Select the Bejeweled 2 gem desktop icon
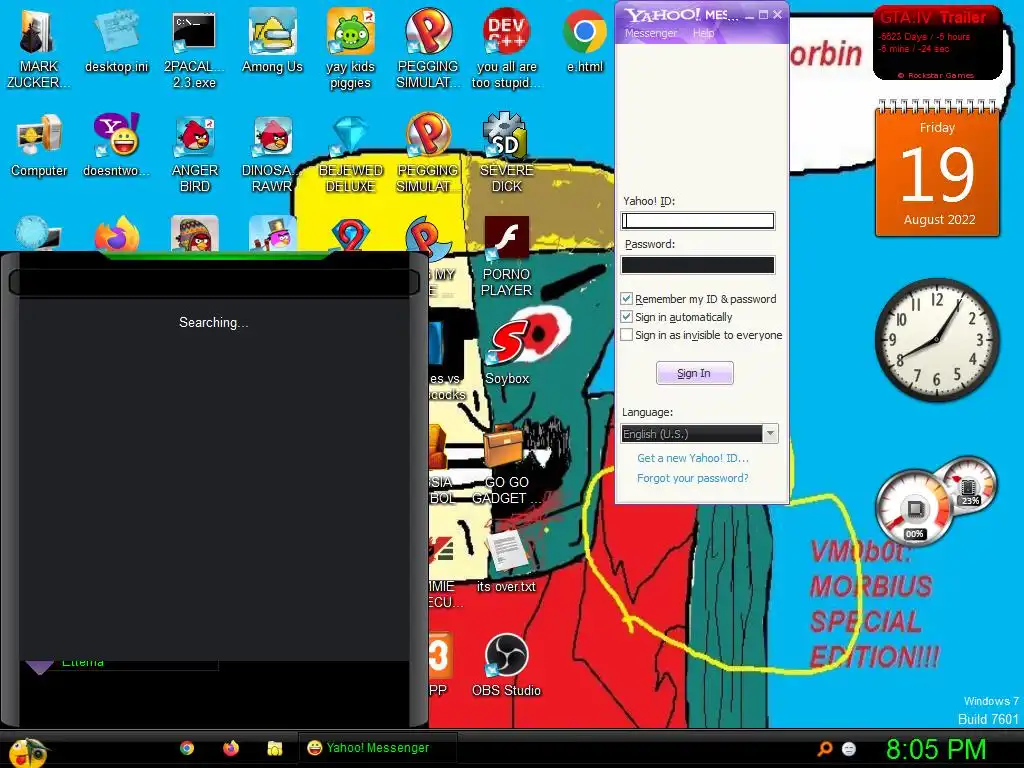The height and width of the screenshot is (768, 1024). point(350,235)
